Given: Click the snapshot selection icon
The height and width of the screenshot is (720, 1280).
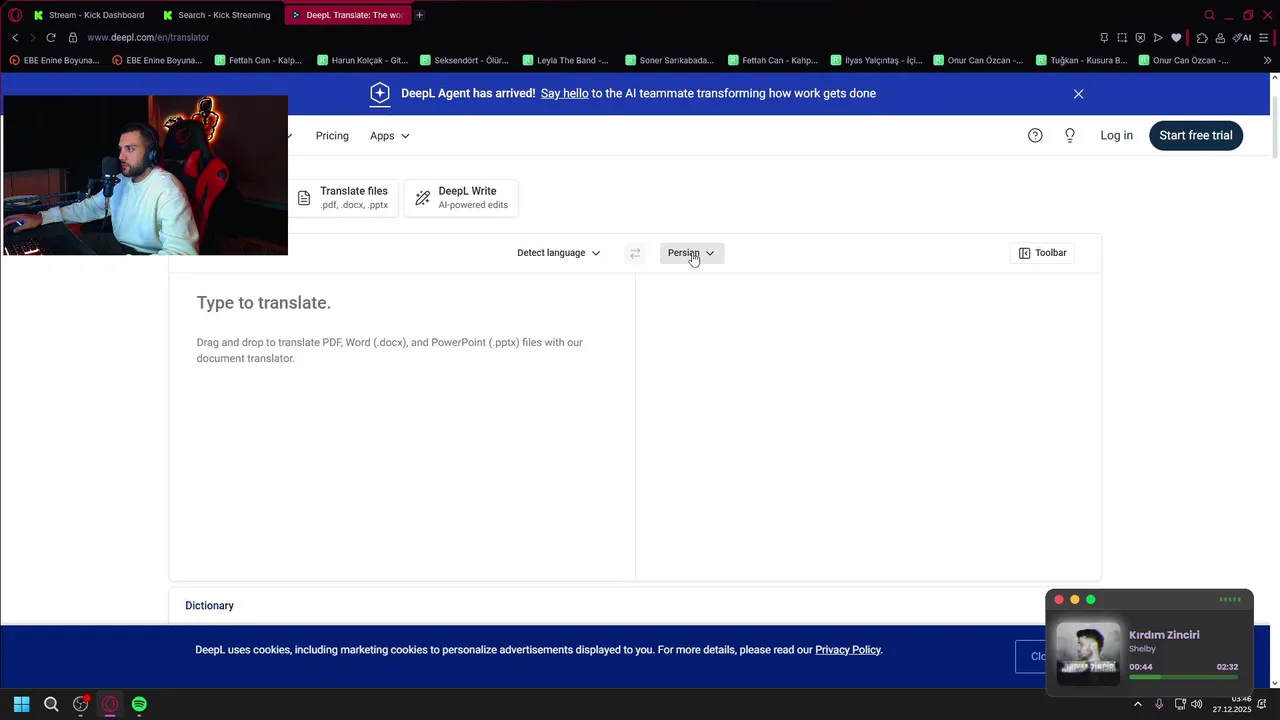Looking at the screenshot, I should coord(1122,38).
